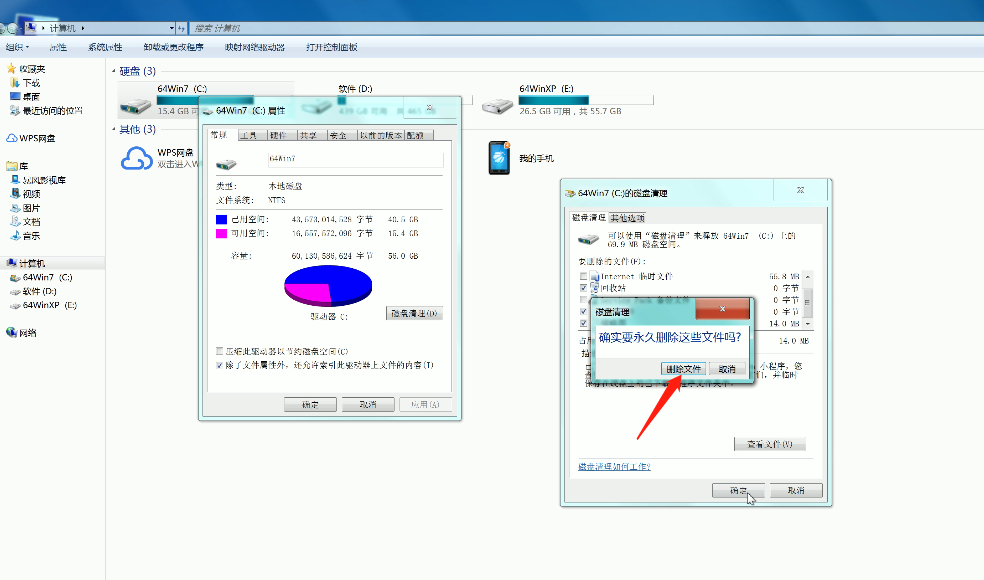
Task: Click the recycle bin icon in cleanup list
Action: coord(594,287)
